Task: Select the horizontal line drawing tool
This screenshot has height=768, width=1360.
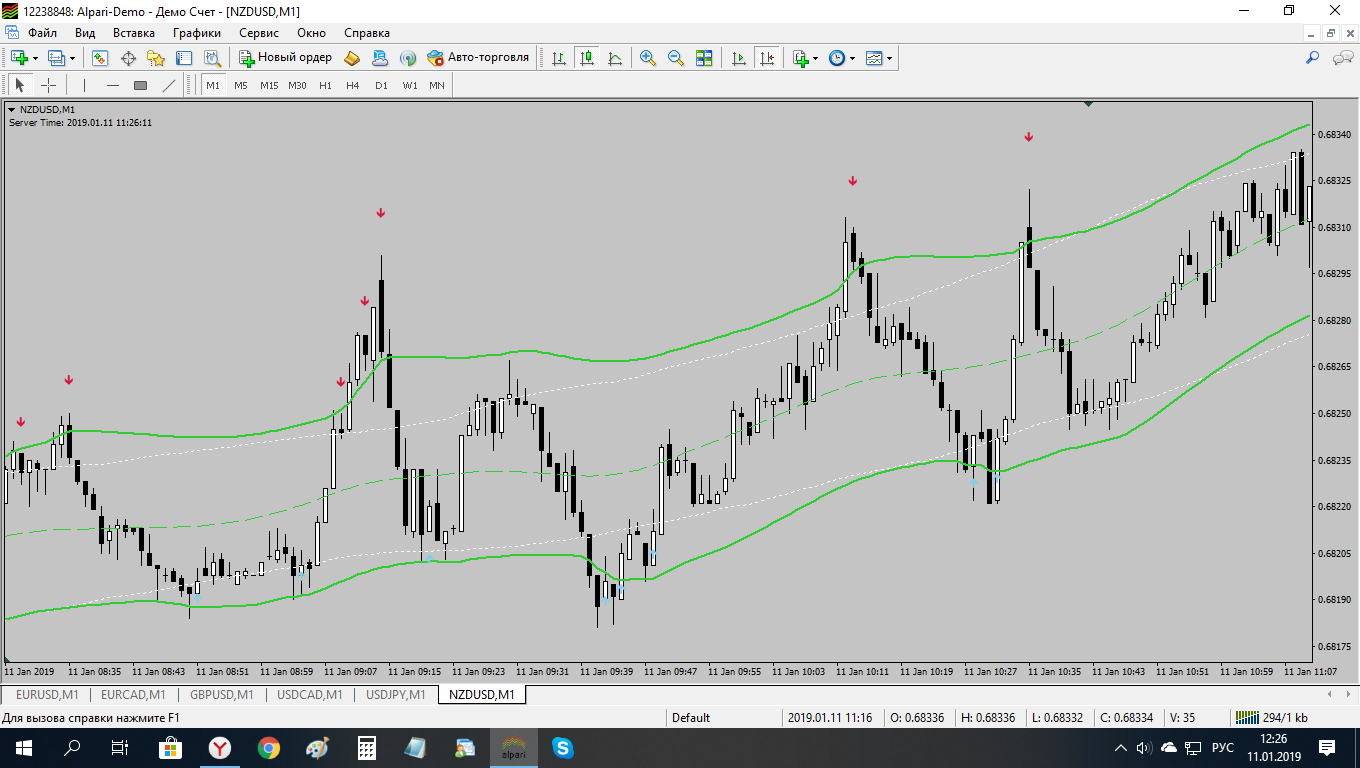Action: tap(113, 85)
